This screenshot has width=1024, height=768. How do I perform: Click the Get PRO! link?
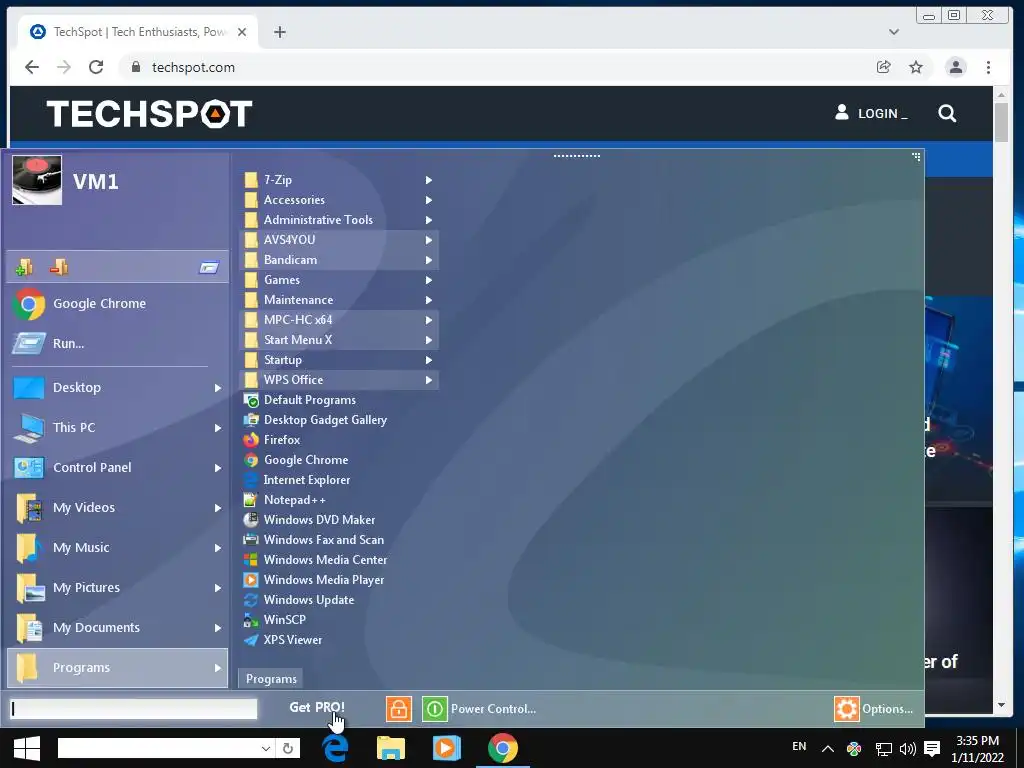click(317, 707)
